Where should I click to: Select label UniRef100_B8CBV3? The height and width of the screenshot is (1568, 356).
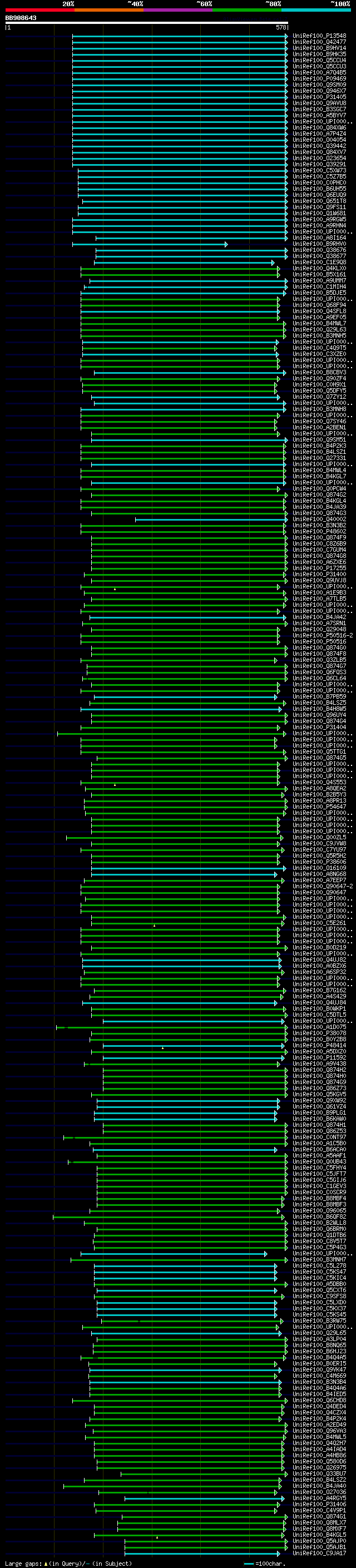click(319, 373)
